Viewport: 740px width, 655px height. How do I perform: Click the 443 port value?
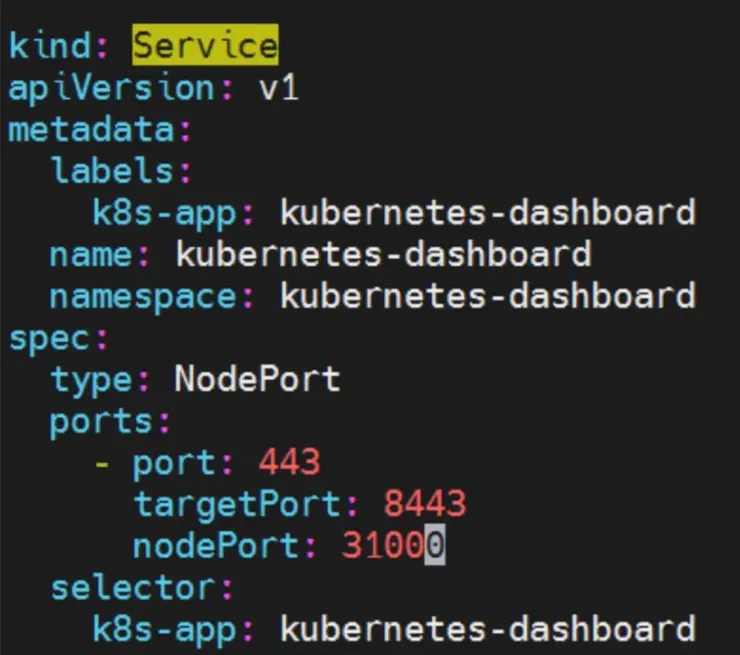coord(289,462)
